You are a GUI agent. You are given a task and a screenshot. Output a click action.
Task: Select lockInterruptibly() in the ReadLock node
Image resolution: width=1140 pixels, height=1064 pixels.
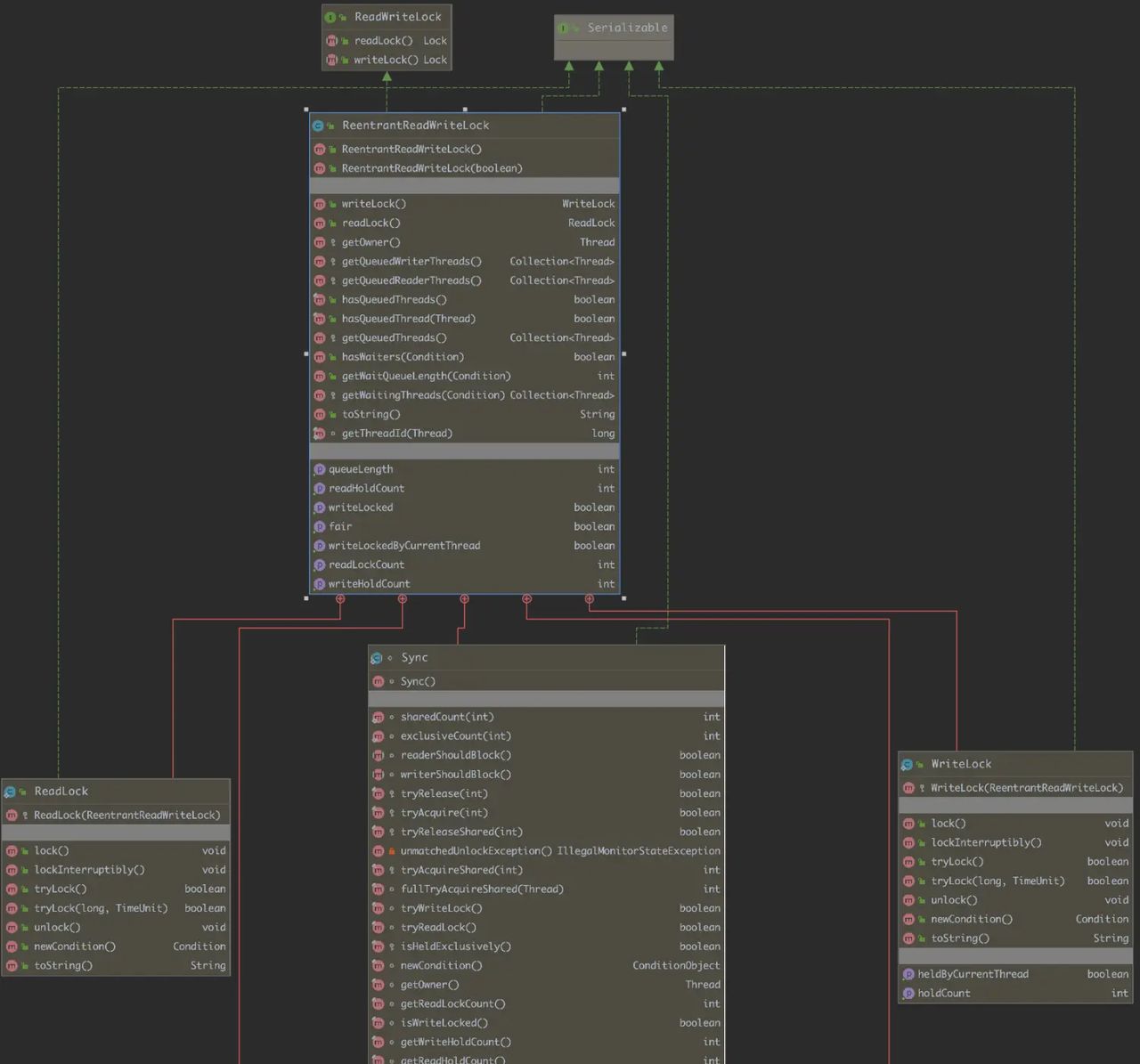point(89,870)
